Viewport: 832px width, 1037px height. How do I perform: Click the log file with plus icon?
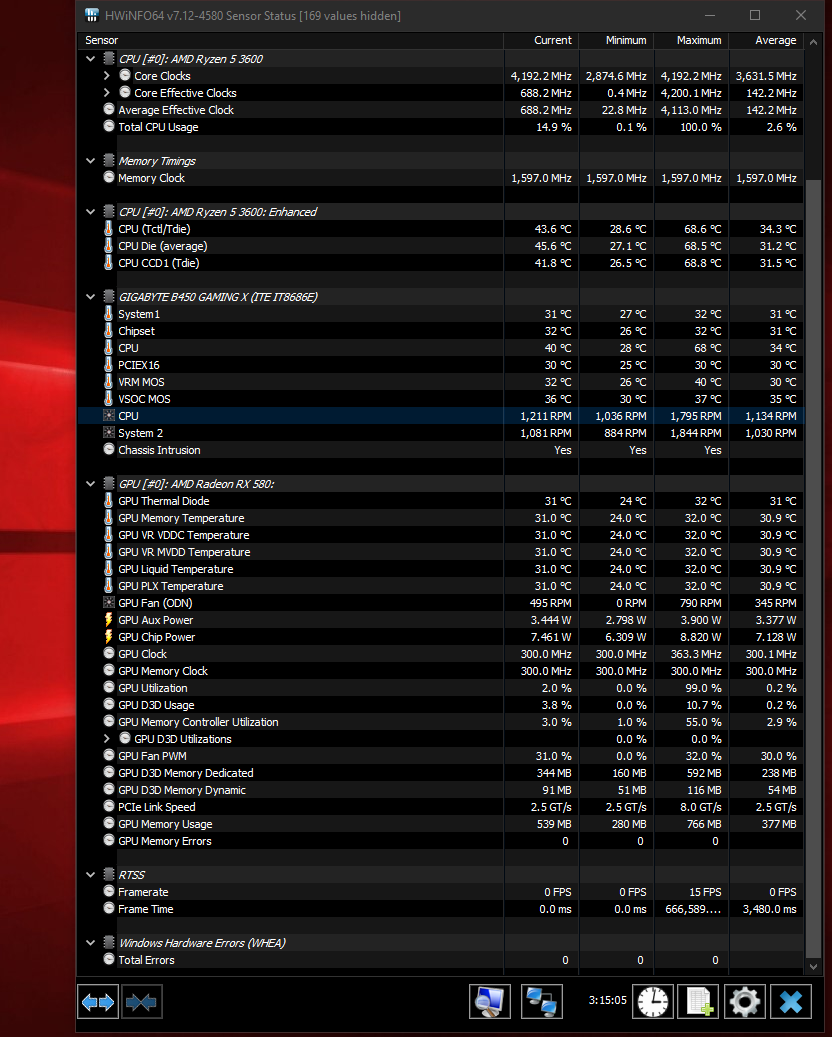[x=699, y=1001]
